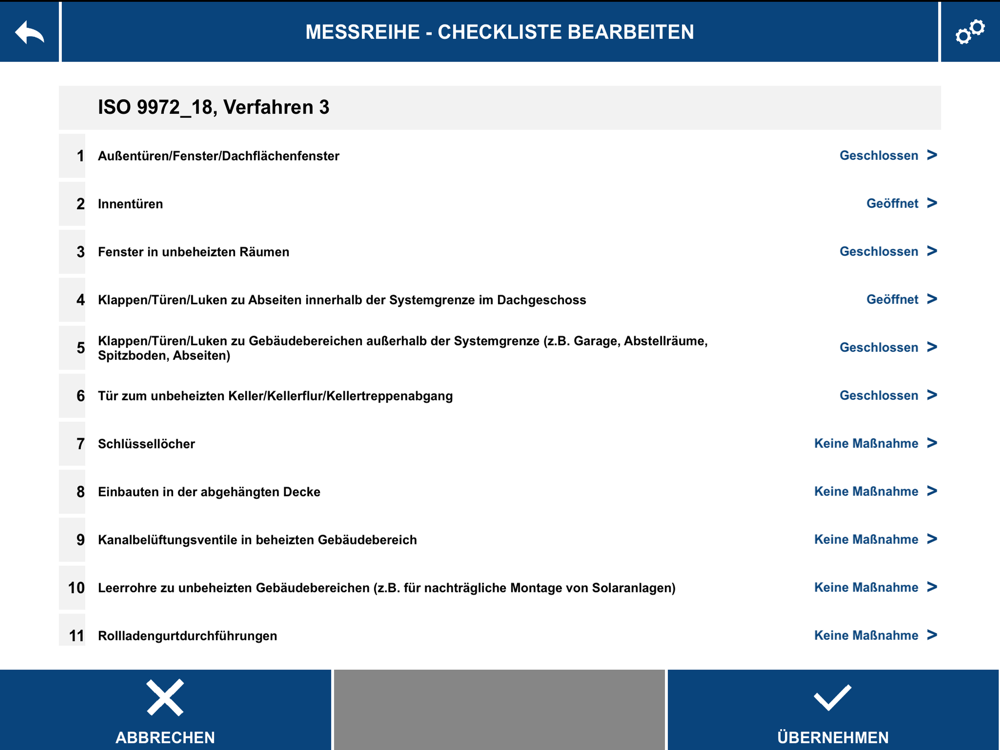This screenshot has height=750, width=1000.
Task: Change Geöffnet value for Innentüren
Action: click(901, 203)
